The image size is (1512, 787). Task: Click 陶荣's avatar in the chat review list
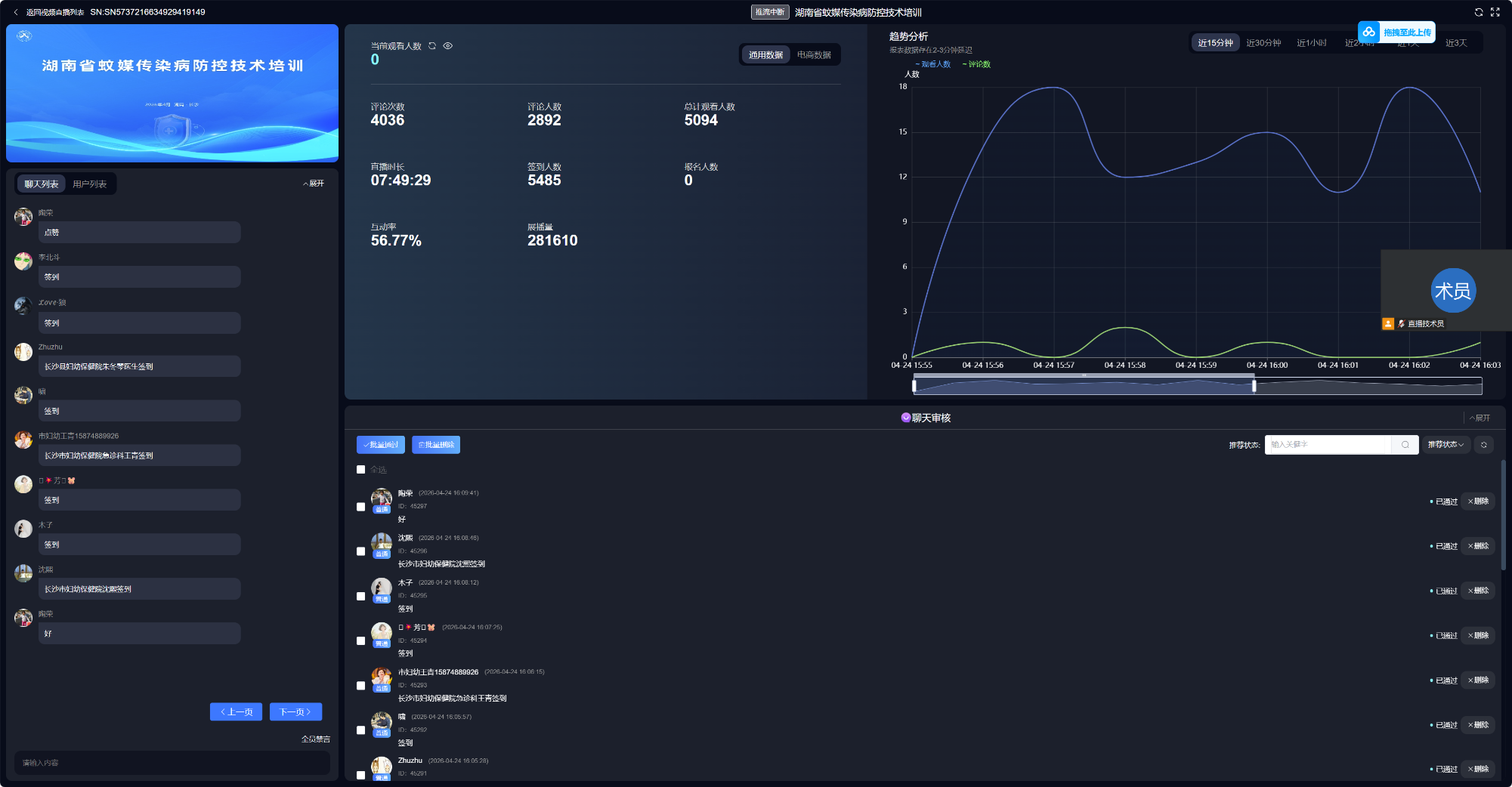[382, 498]
